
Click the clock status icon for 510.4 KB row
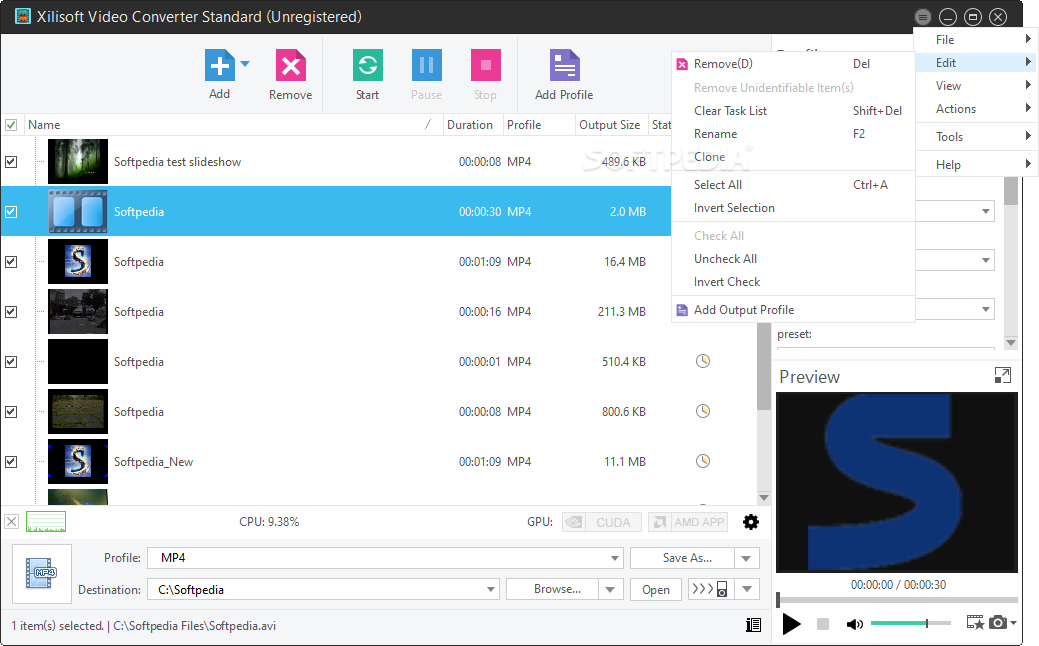702,361
